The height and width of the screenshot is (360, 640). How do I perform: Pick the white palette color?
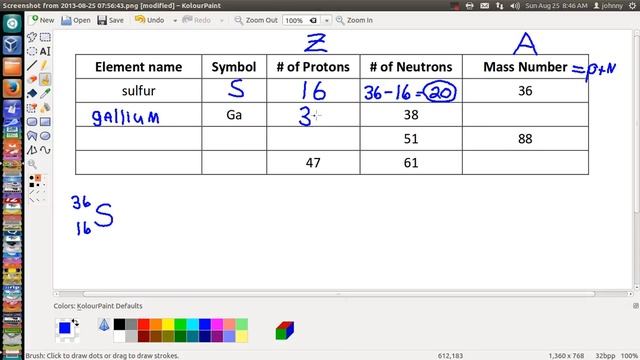coord(119,336)
